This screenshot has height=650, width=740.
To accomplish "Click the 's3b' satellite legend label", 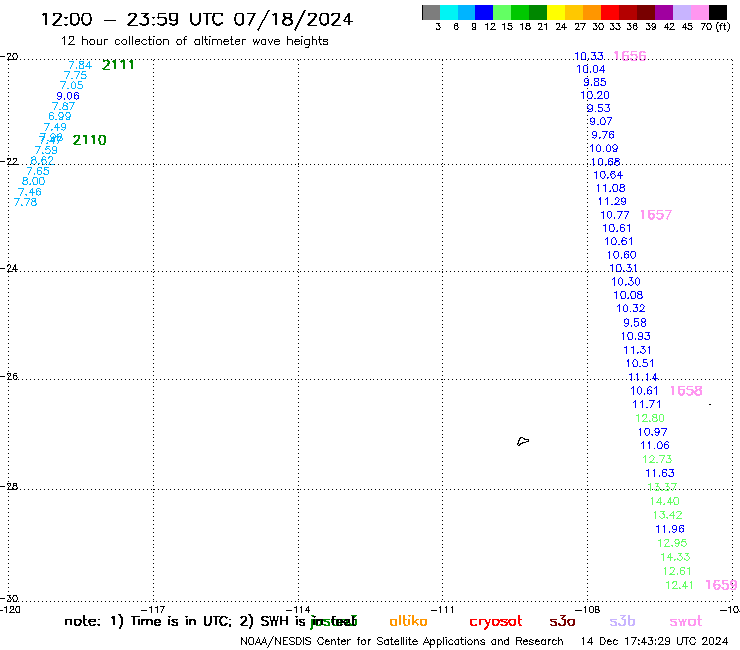I will [622, 621].
